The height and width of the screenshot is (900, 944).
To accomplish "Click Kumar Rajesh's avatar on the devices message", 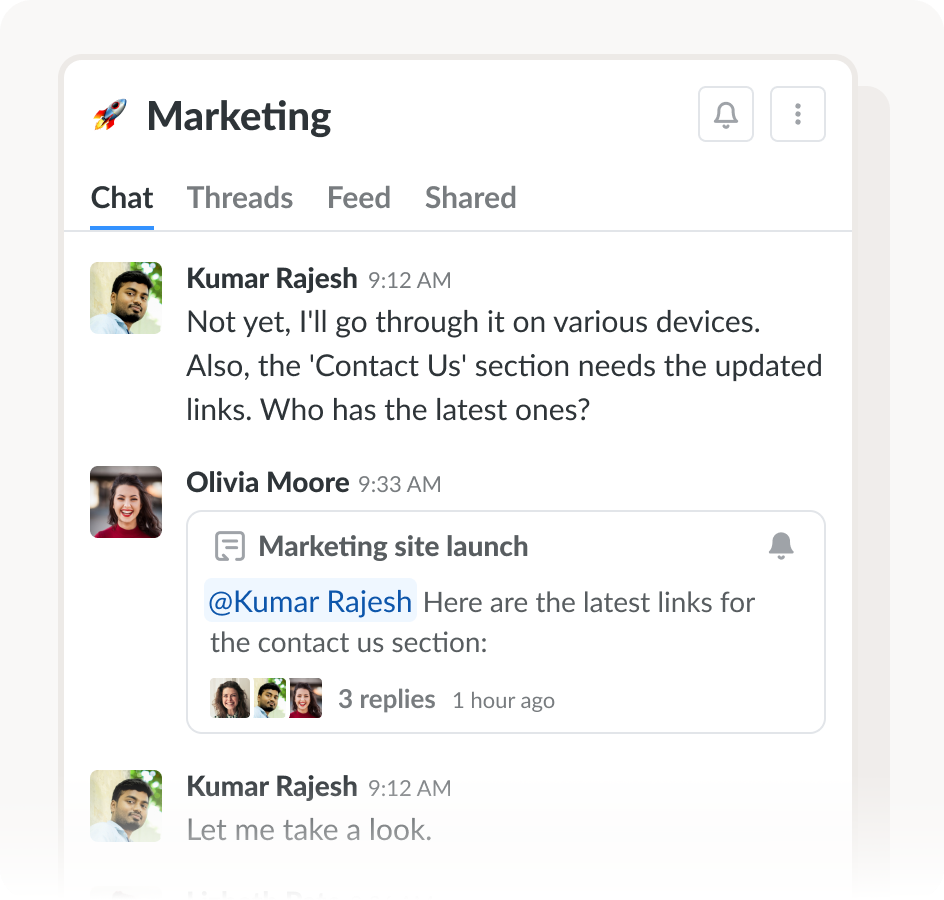I will (126, 298).
